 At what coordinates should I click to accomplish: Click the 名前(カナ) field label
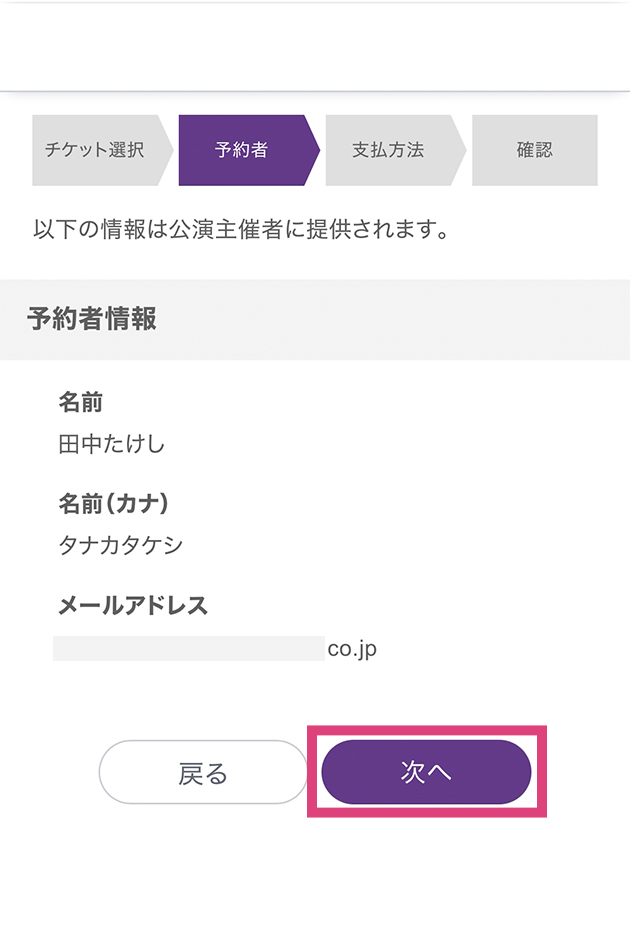point(113,503)
